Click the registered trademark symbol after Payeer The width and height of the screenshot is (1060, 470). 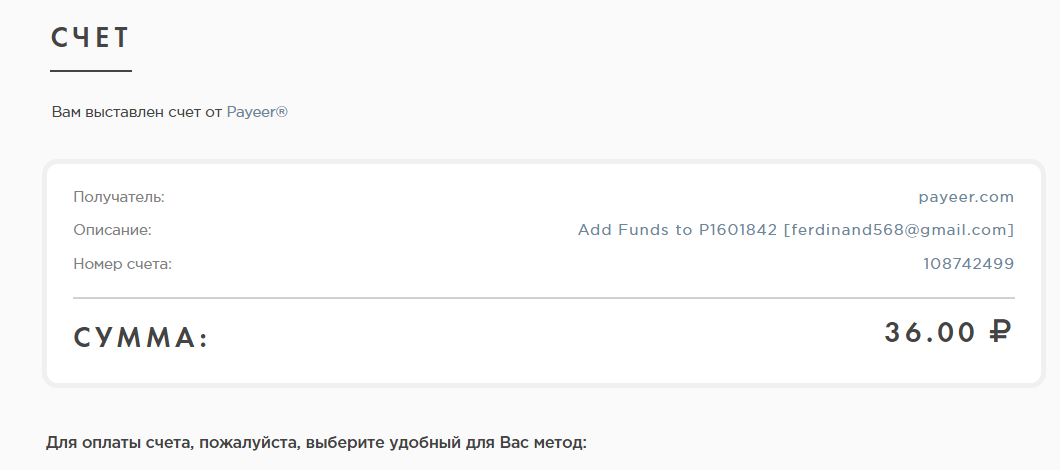[x=282, y=112]
